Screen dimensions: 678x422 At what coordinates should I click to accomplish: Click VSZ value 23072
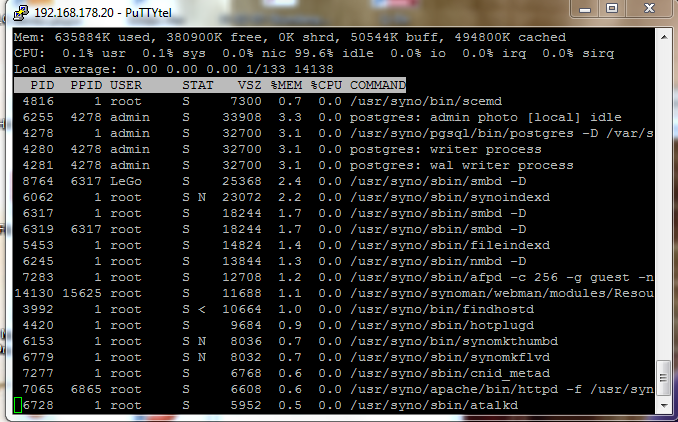click(242, 197)
